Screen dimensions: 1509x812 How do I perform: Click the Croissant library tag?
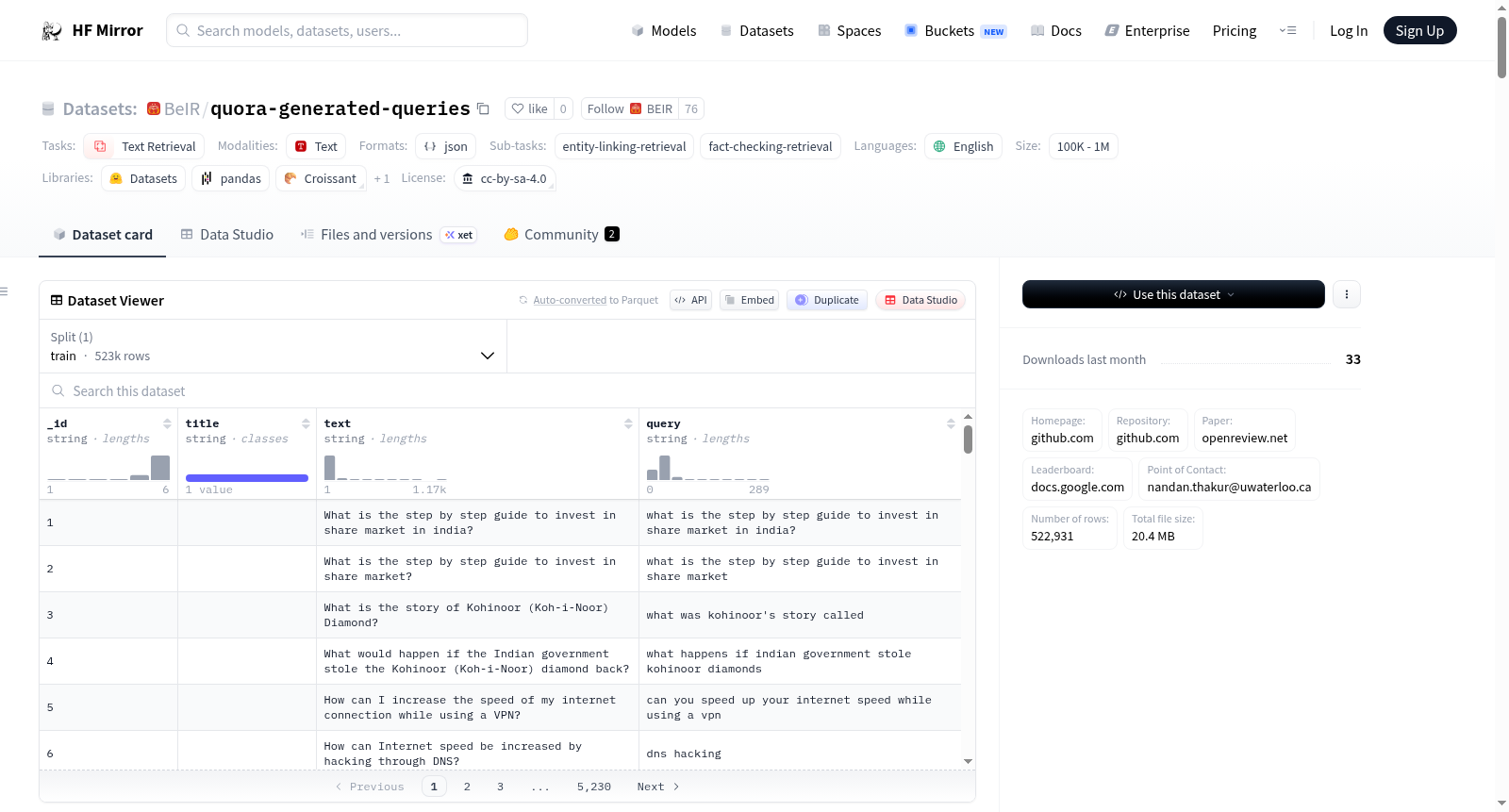(x=321, y=178)
